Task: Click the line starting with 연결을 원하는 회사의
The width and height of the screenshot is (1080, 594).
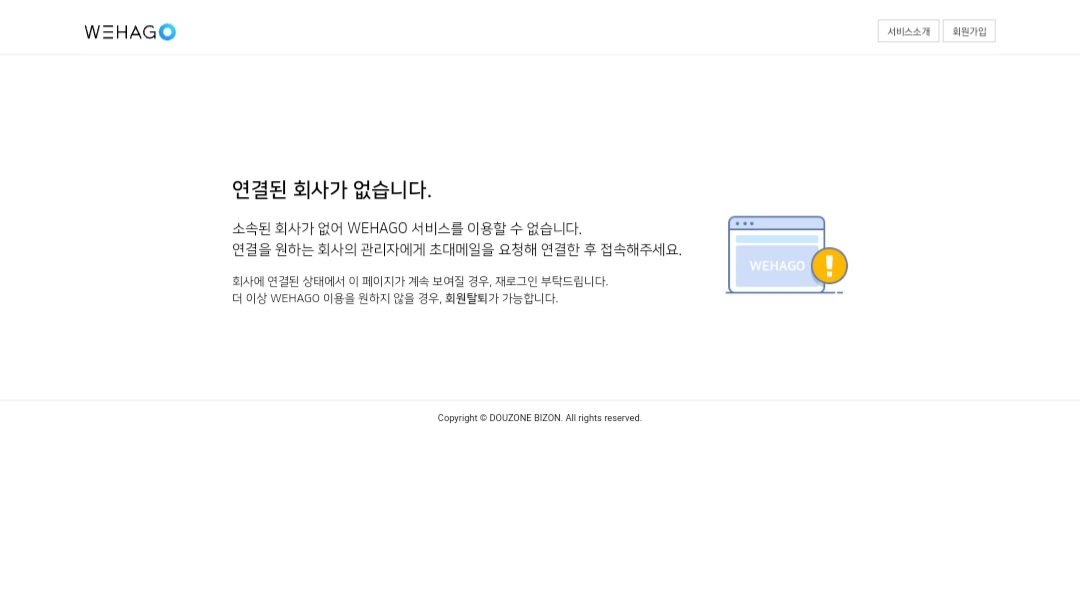Action: pyautogui.click(x=456, y=250)
